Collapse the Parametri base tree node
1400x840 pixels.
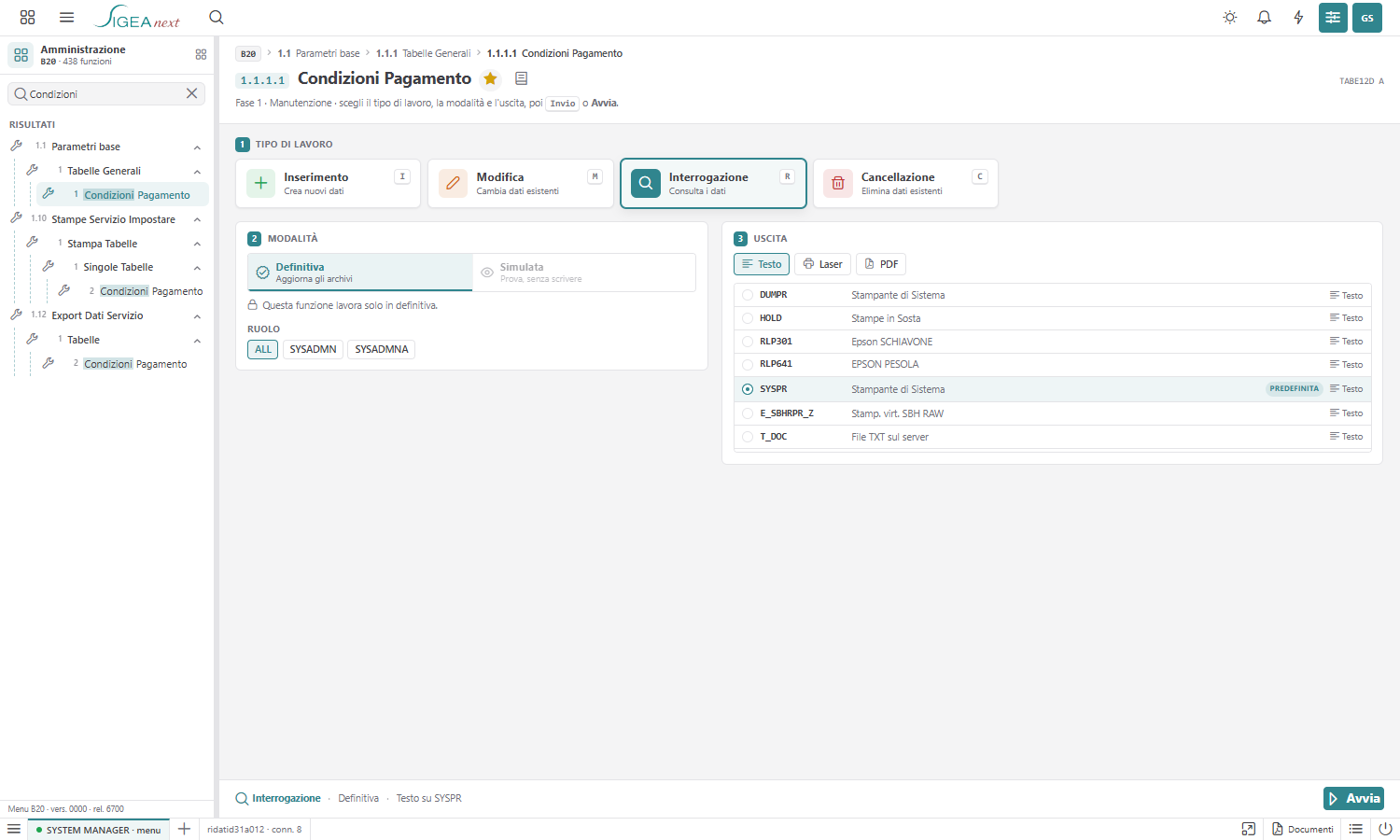click(x=197, y=147)
